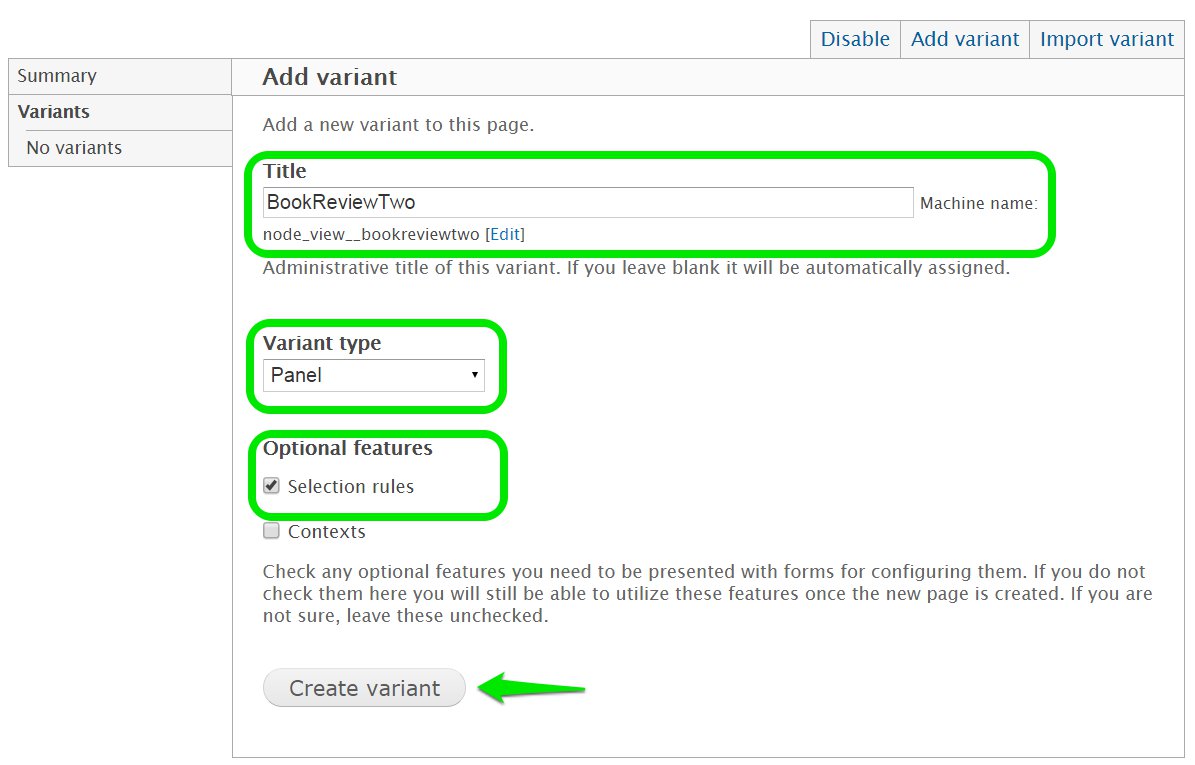1195x765 pixels.
Task: Click the machine name Edit hyperlink
Action: point(505,234)
